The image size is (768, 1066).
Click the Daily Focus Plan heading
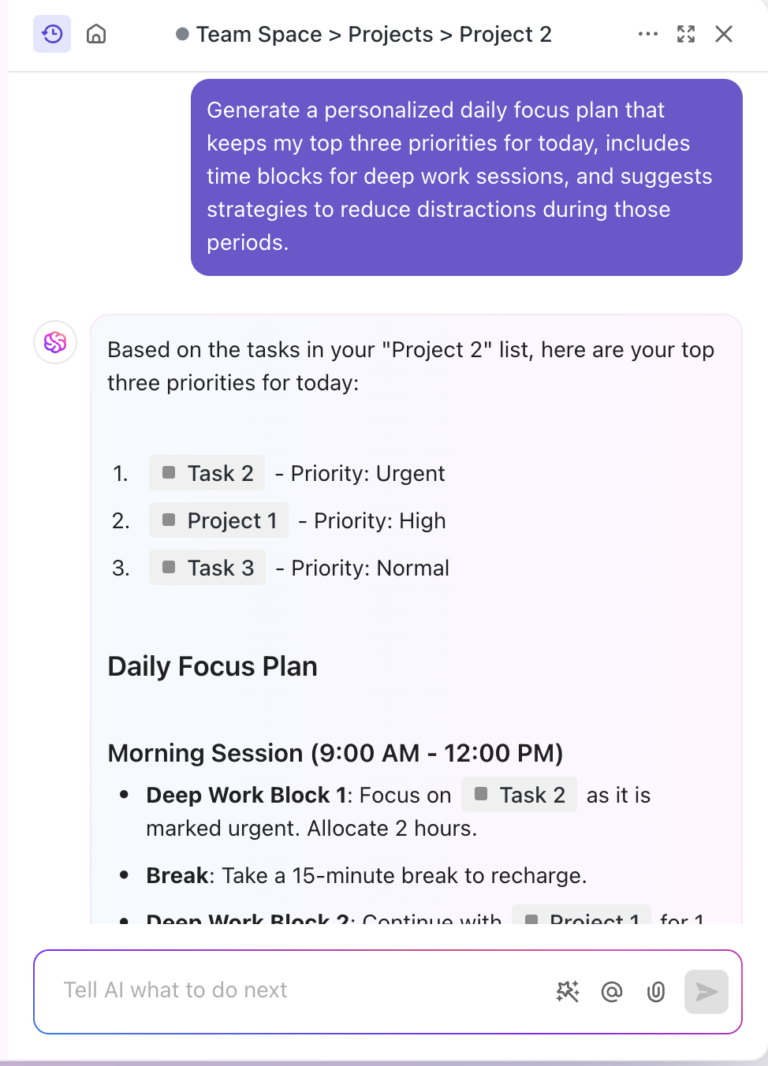212,667
